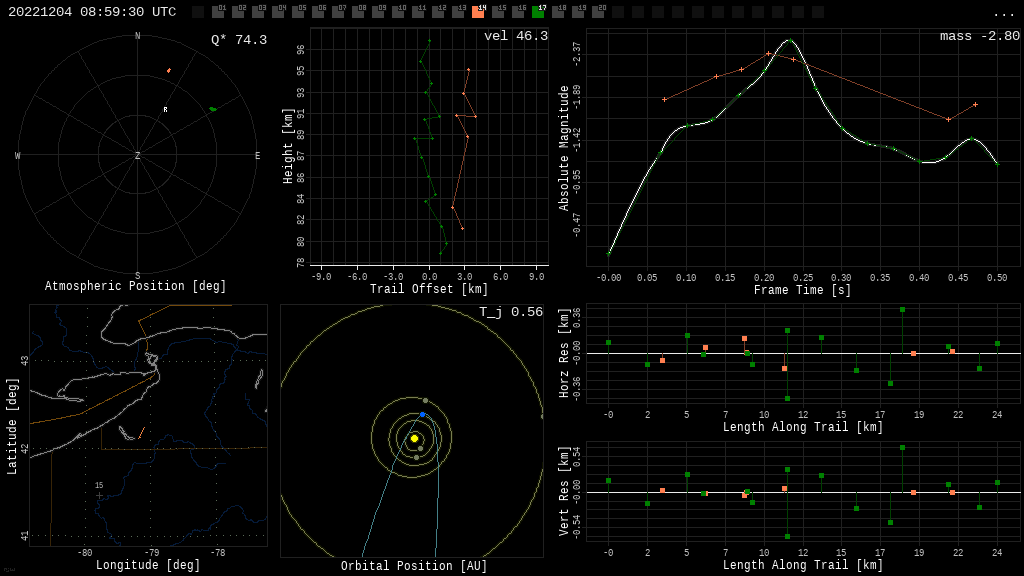Select the green station 17 indicator box
The height and width of the screenshot is (576, 1024).
(538, 12)
